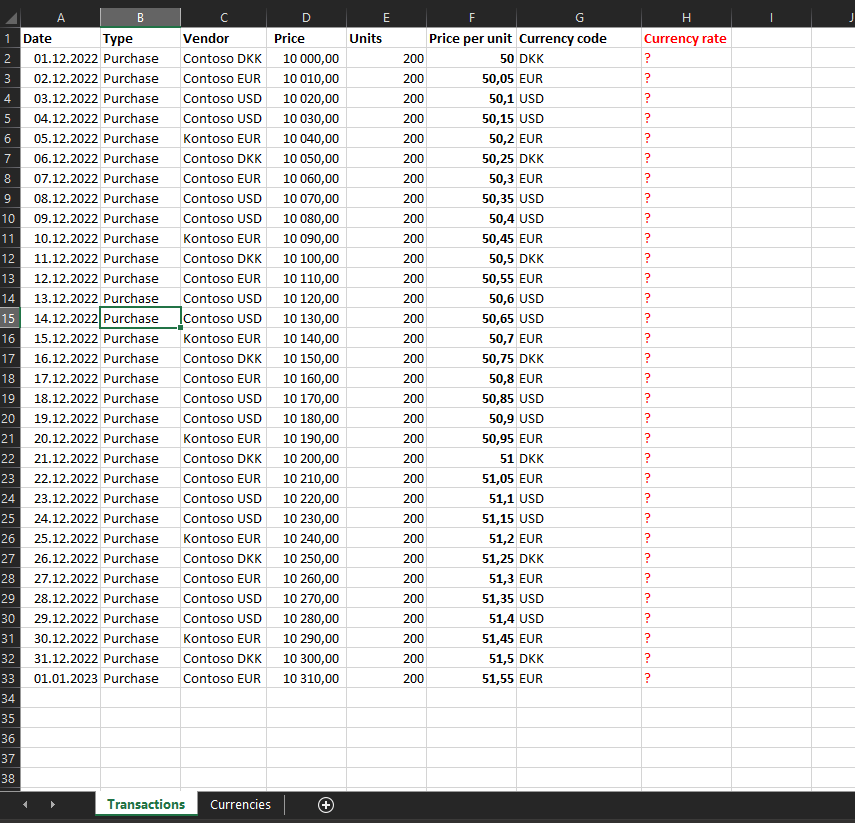The image size is (855, 823).
Task: Select Vendor cell in row 31
Action: pos(224,639)
